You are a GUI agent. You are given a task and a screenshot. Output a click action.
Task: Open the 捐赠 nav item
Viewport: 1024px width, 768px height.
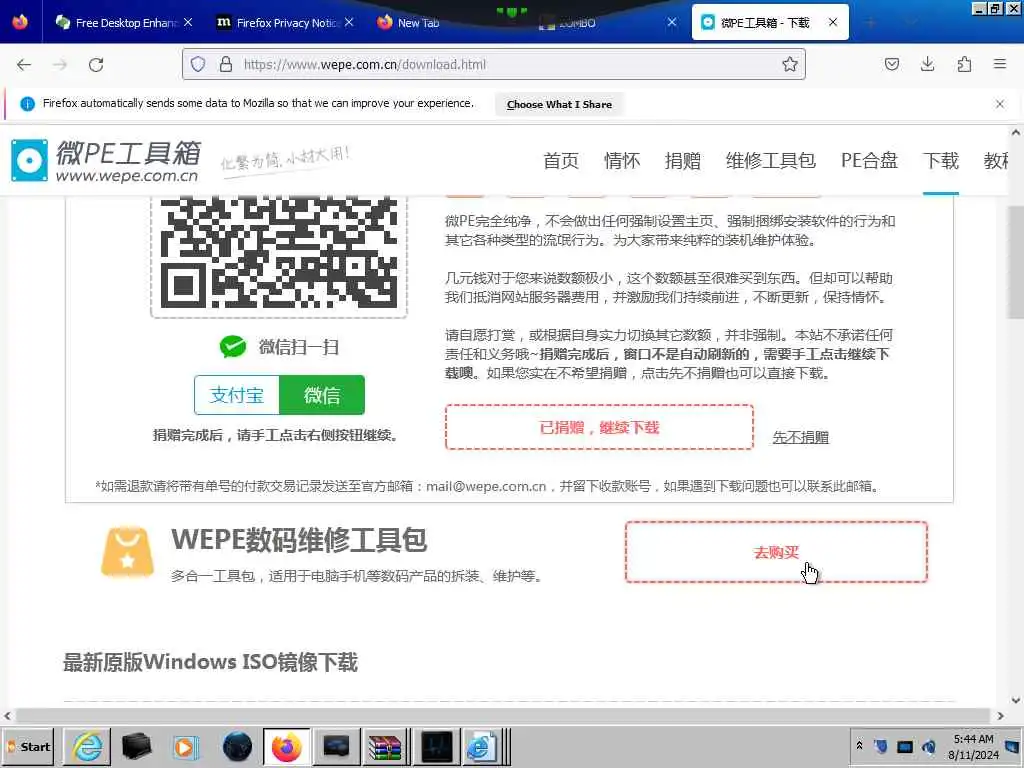point(682,161)
